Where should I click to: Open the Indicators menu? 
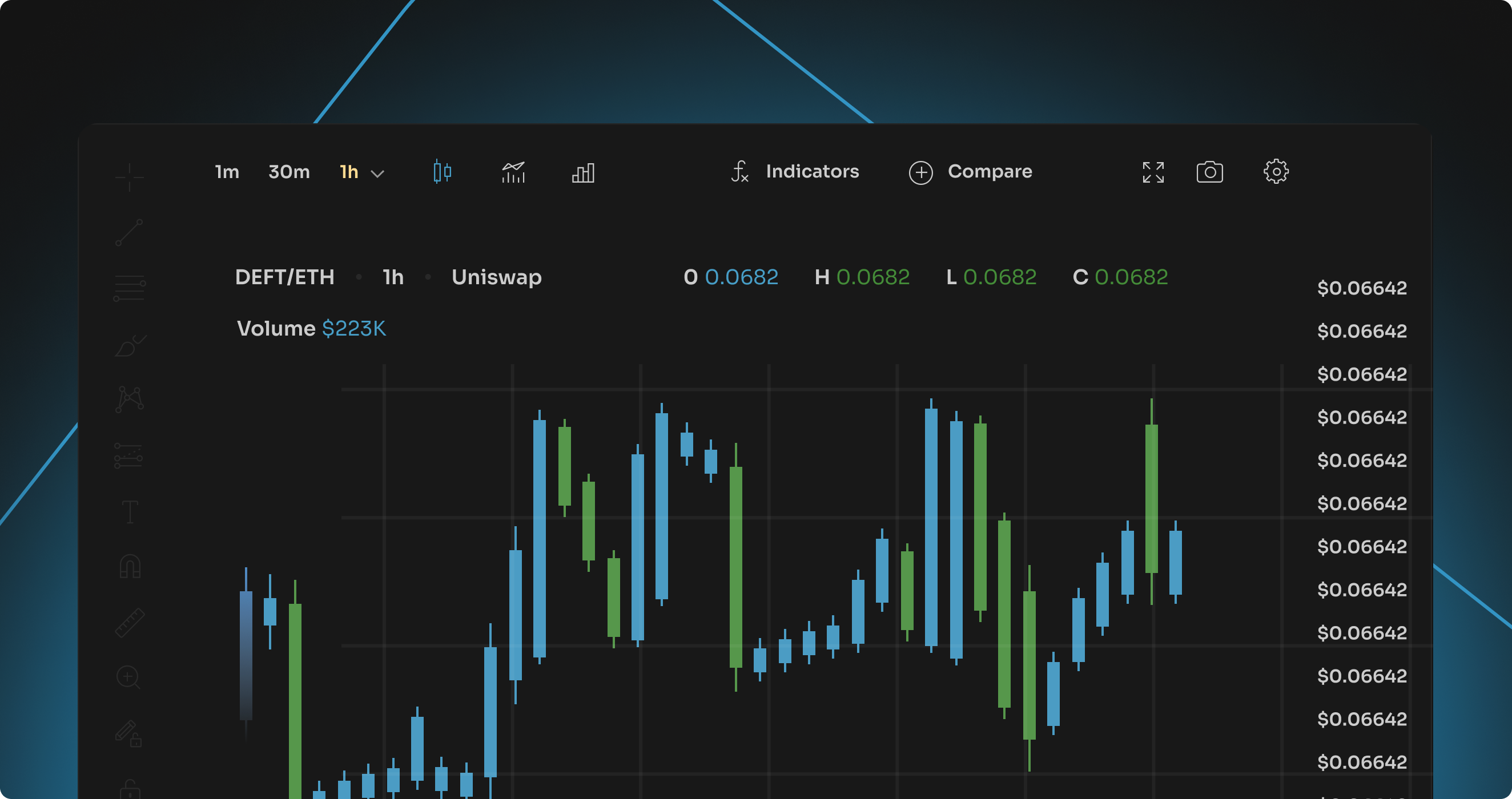point(812,172)
